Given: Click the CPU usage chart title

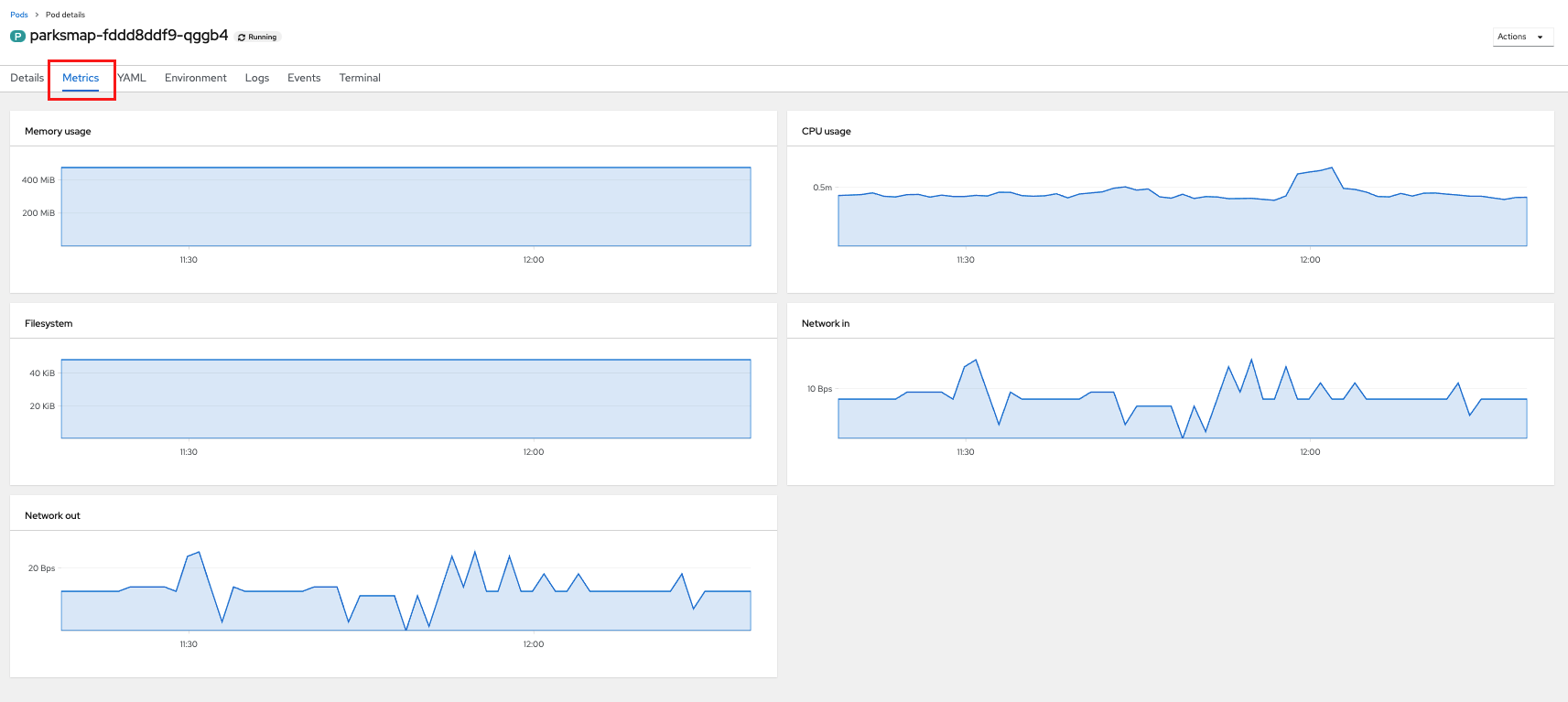Looking at the screenshot, I should tap(826, 132).
